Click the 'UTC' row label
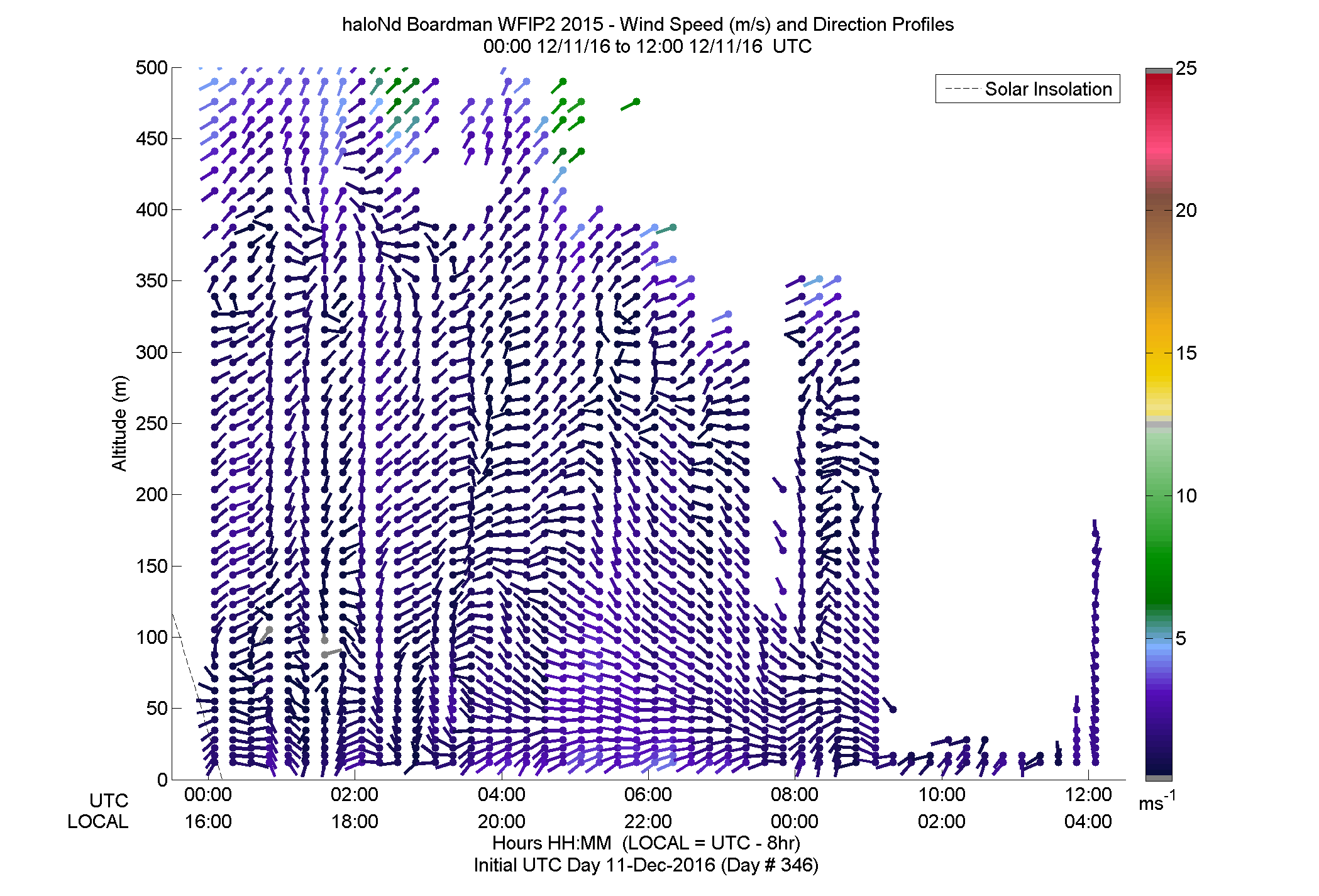Image resolution: width=1319 pixels, height=896 pixels. pyautogui.click(x=109, y=800)
